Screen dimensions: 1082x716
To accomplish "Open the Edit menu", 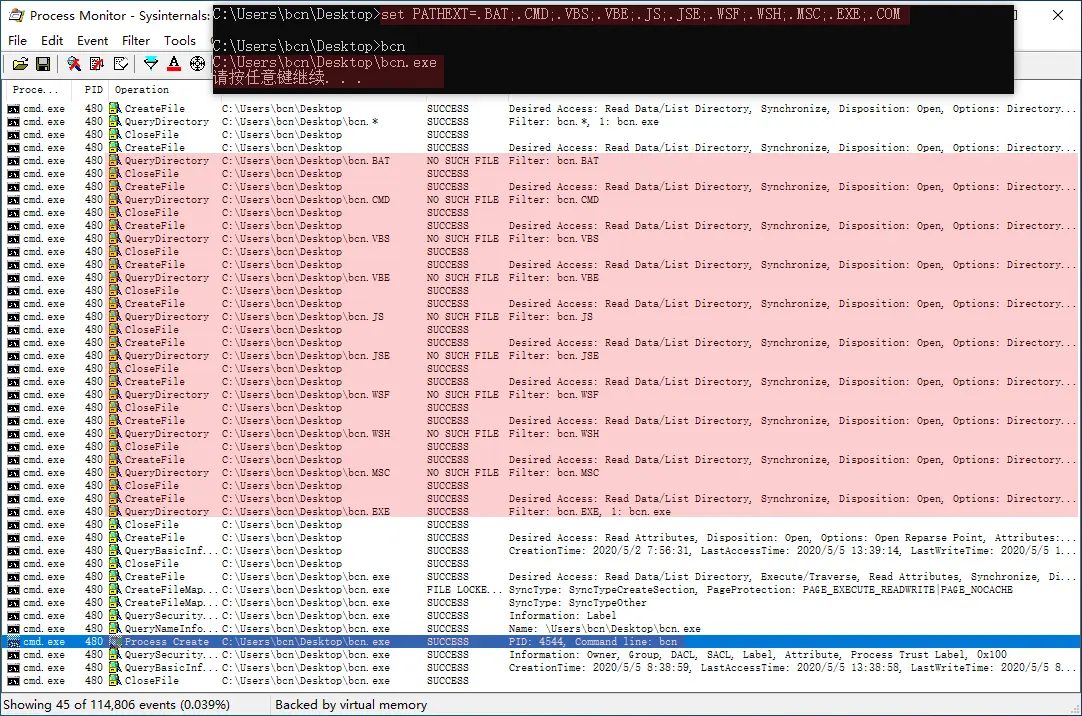I will click(x=52, y=41).
